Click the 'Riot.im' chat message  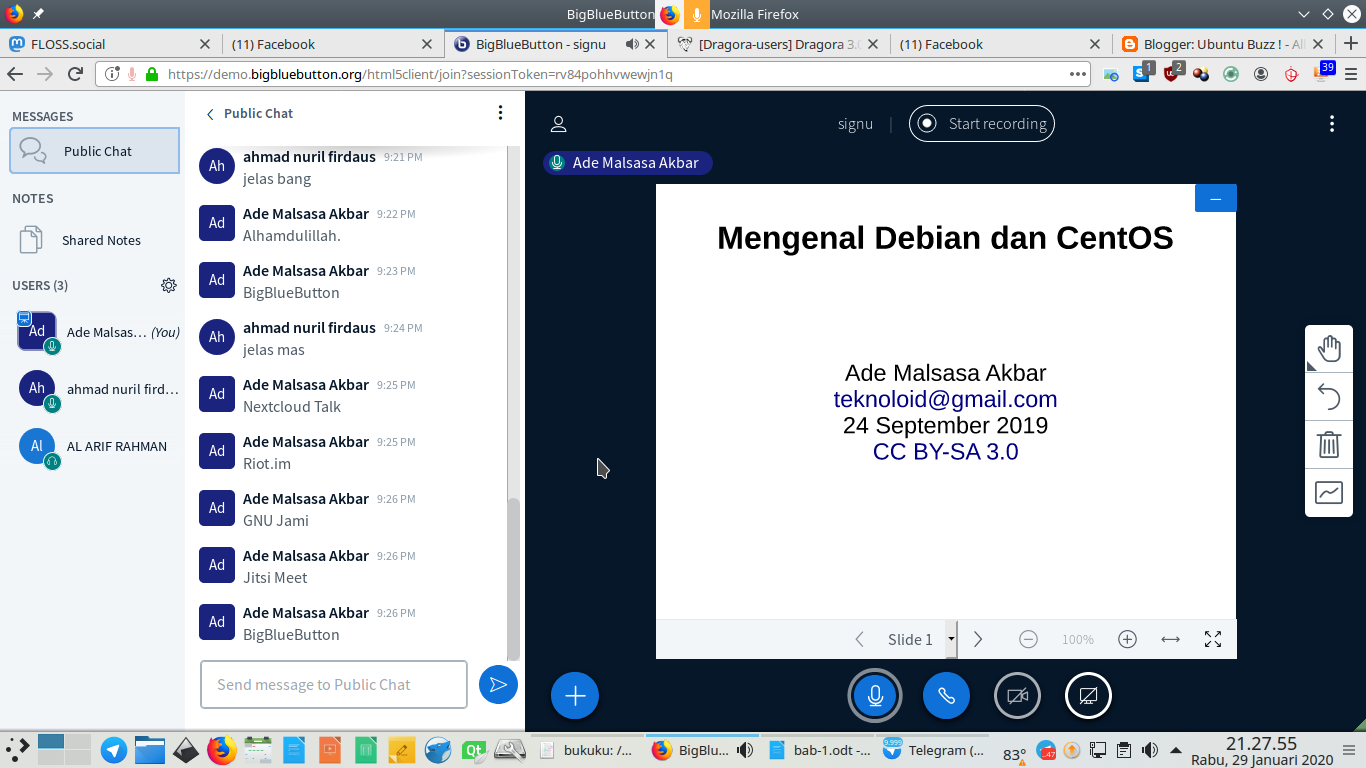pos(267,464)
